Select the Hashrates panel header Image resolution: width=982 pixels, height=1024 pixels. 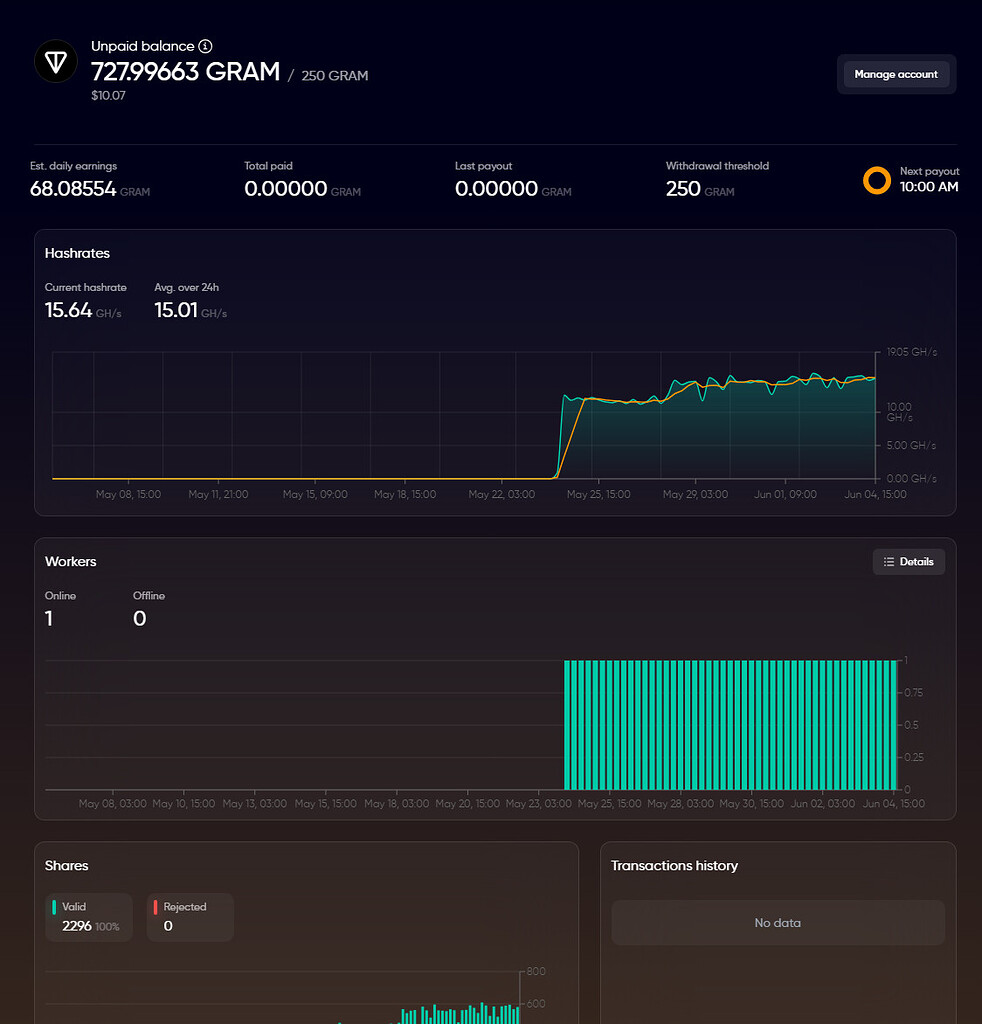pos(77,253)
